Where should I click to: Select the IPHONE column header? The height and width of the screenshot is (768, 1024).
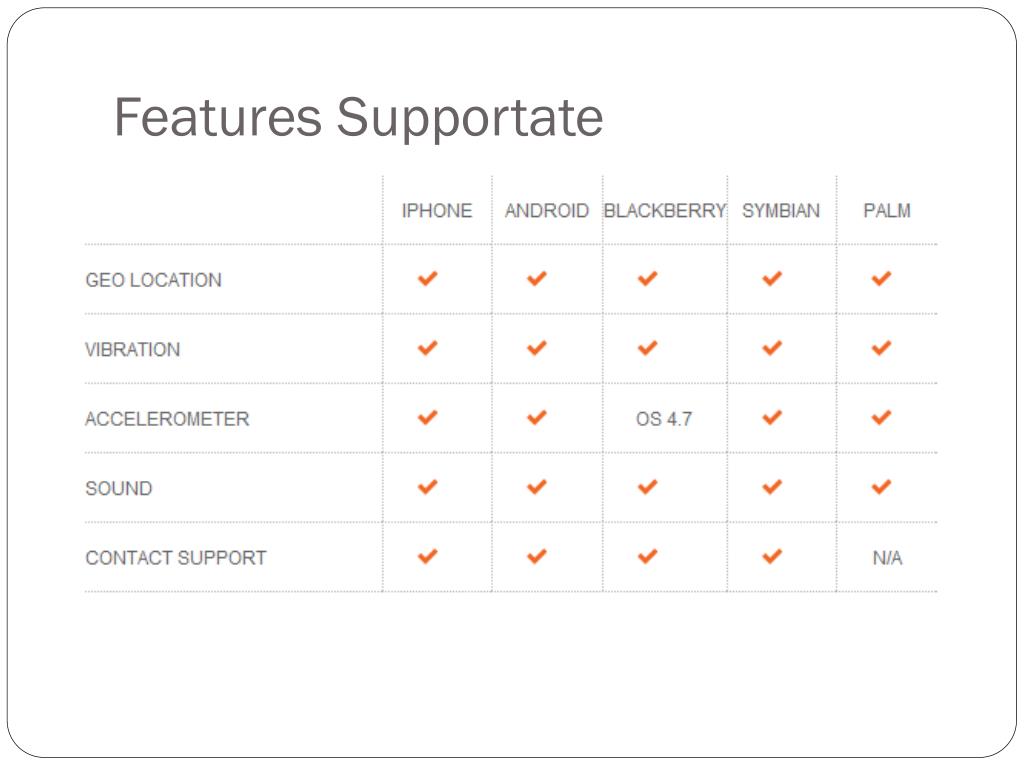tap(437, 211)
